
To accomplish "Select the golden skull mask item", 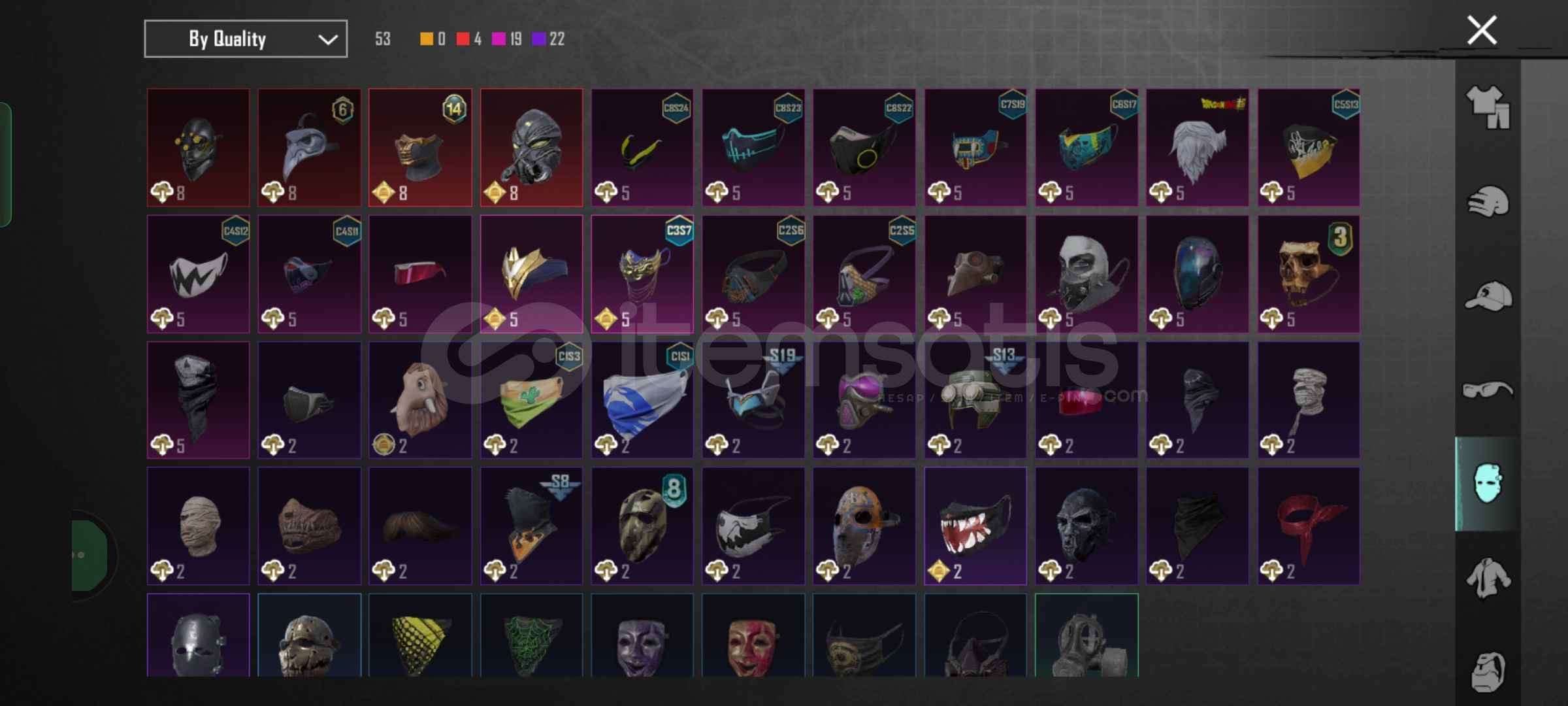I will tap(1309, 274).
